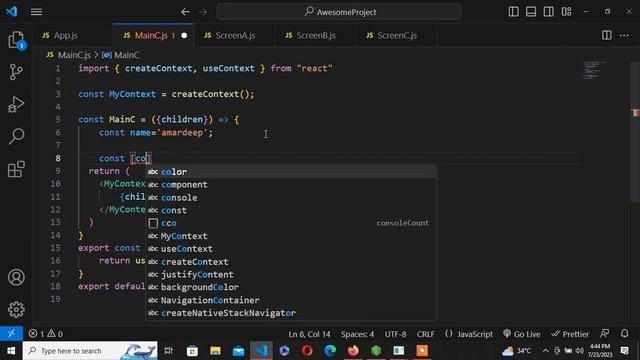Screen dimensions: 640x360
Task: Switch to the ScreenB.js tab
Action: click(316, 36)
